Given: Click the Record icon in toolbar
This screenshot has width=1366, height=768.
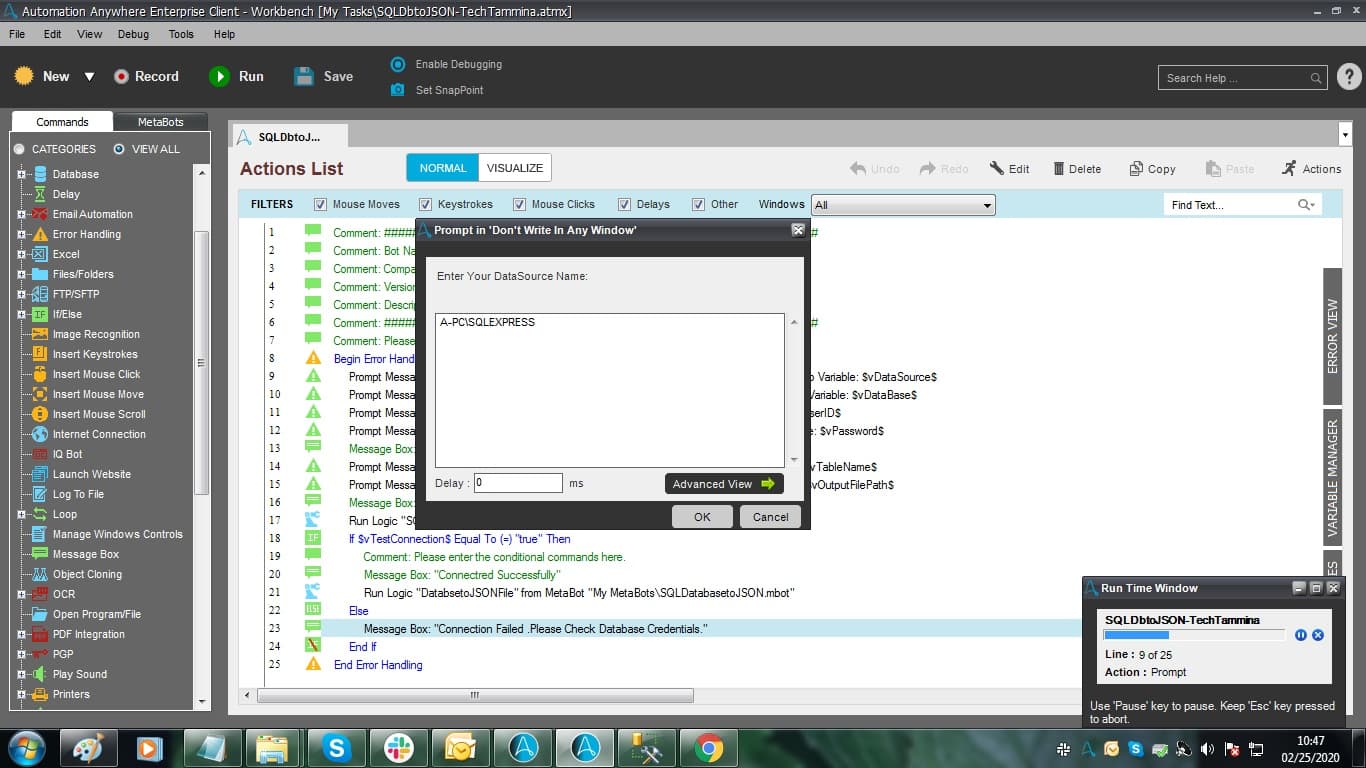Looking at the screenshot, I should click(x=122, y=76).
